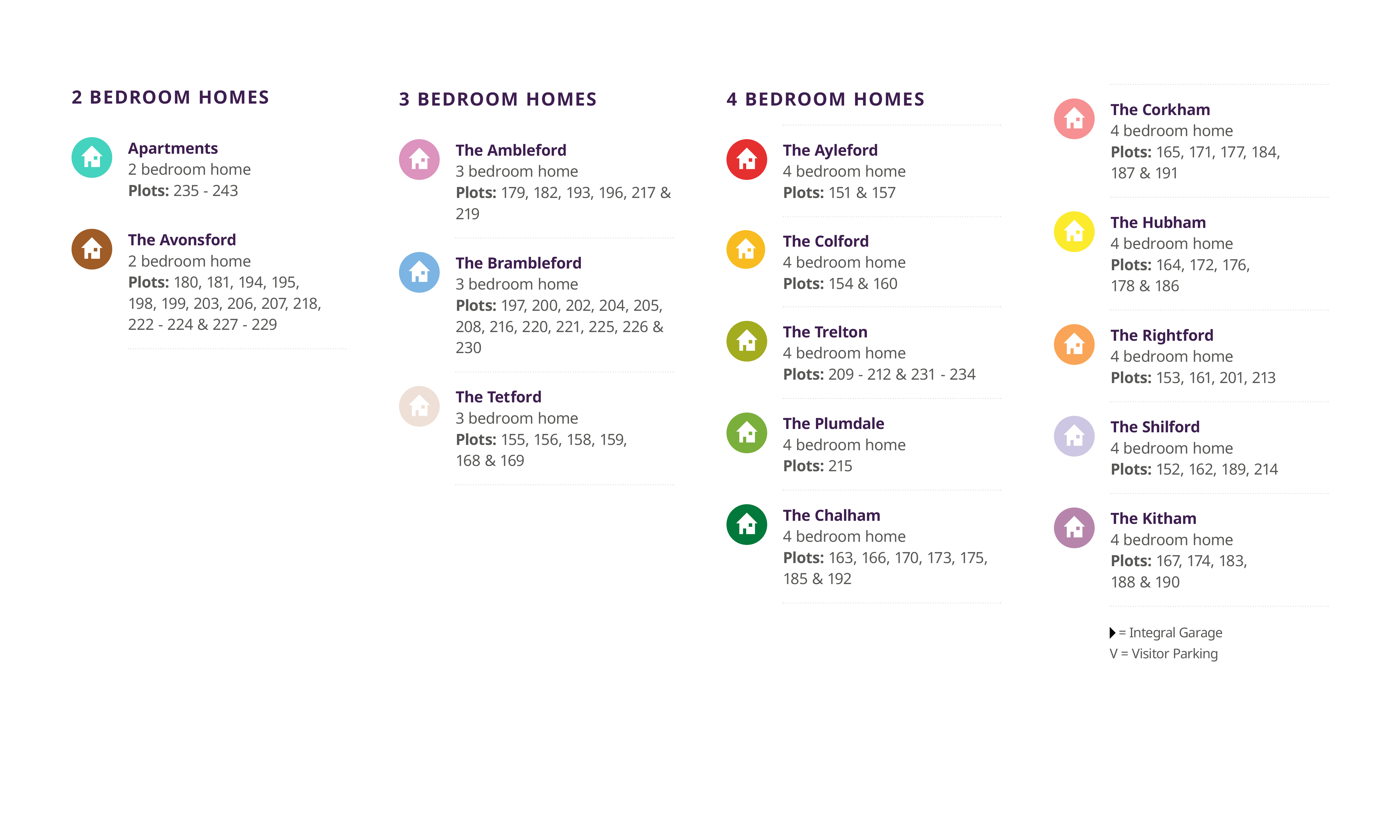The height and width of the screenshot is (840, 1400).
Task: Click the orange Rightford house icon
Action: coord(1074,344)
